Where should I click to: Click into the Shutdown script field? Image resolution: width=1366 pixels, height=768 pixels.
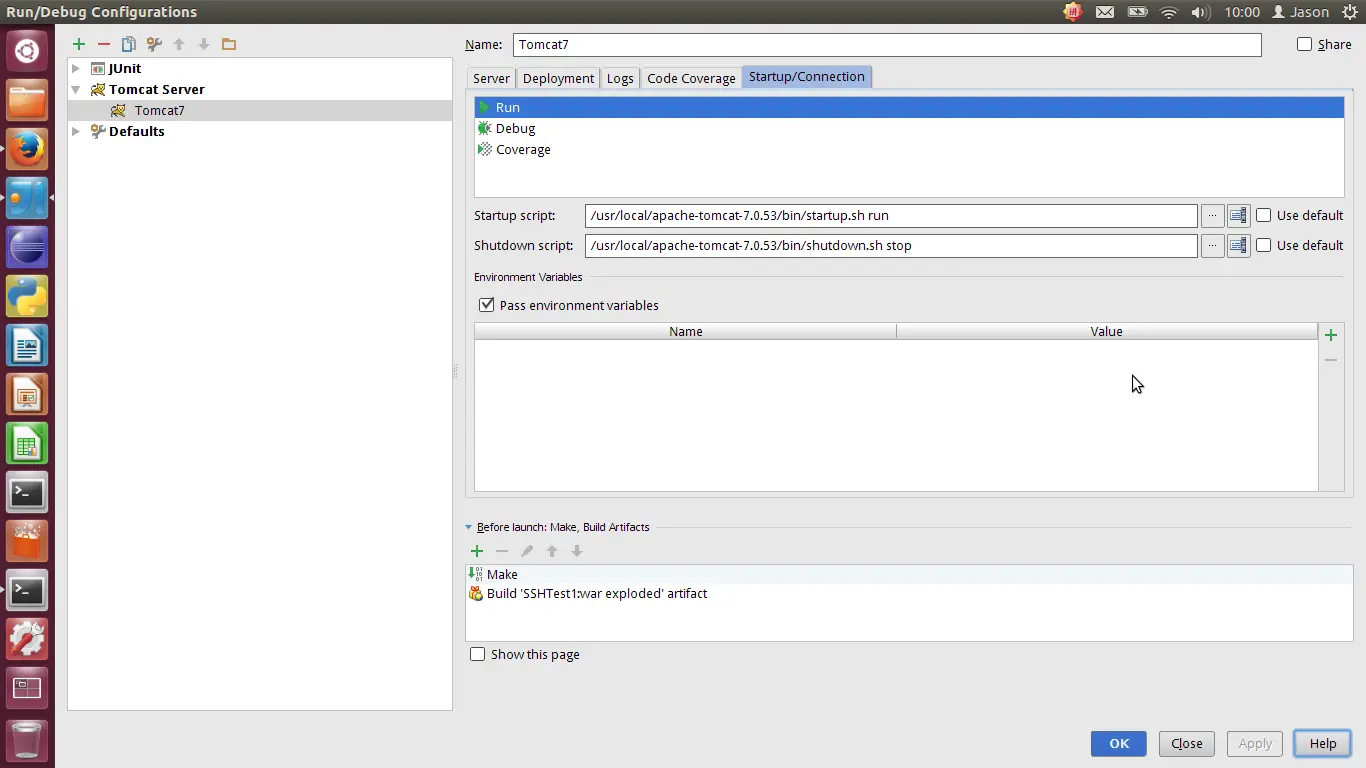pyautogui.click(x=891, y=245)
